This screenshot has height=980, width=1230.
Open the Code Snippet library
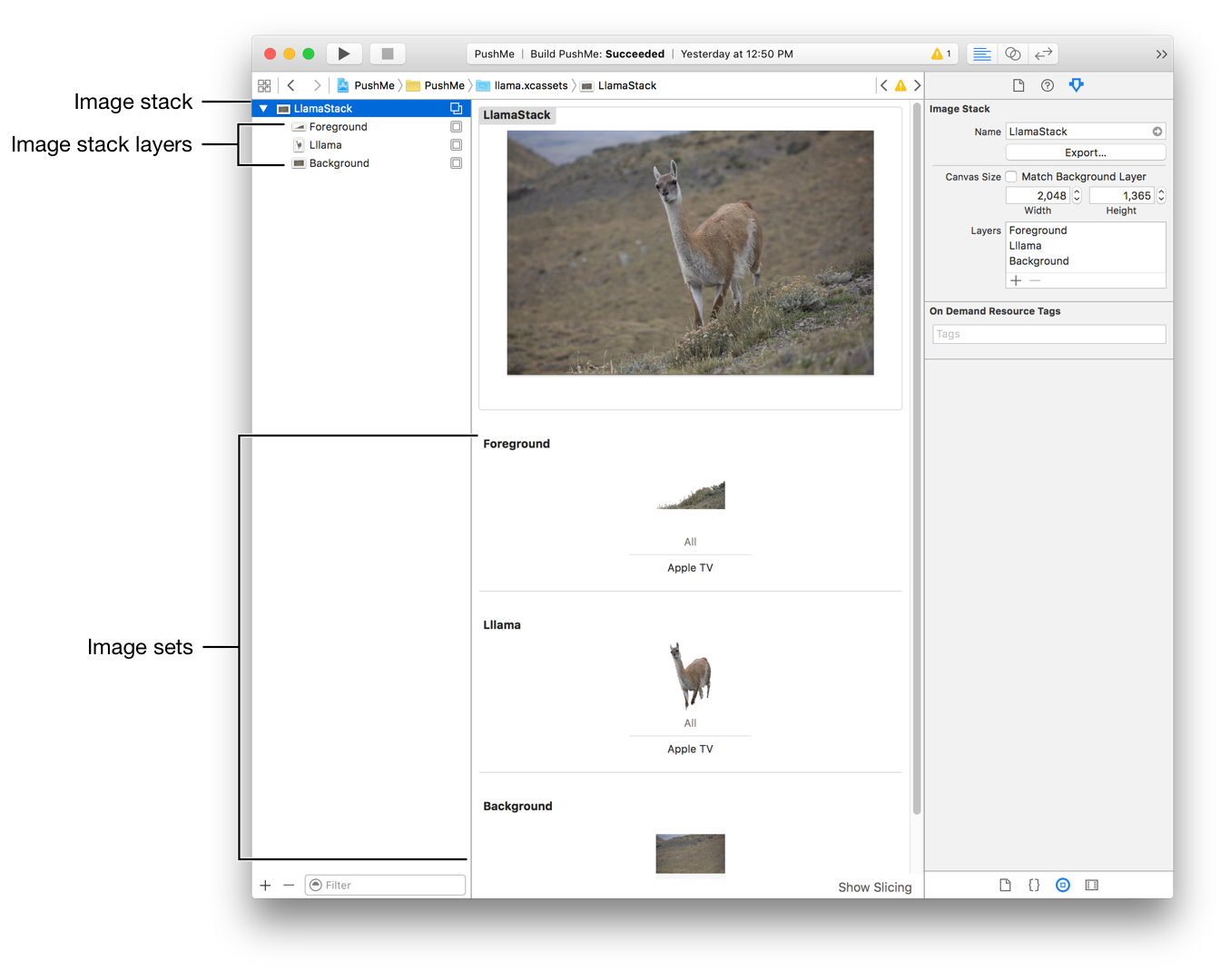coord(1034,886)
